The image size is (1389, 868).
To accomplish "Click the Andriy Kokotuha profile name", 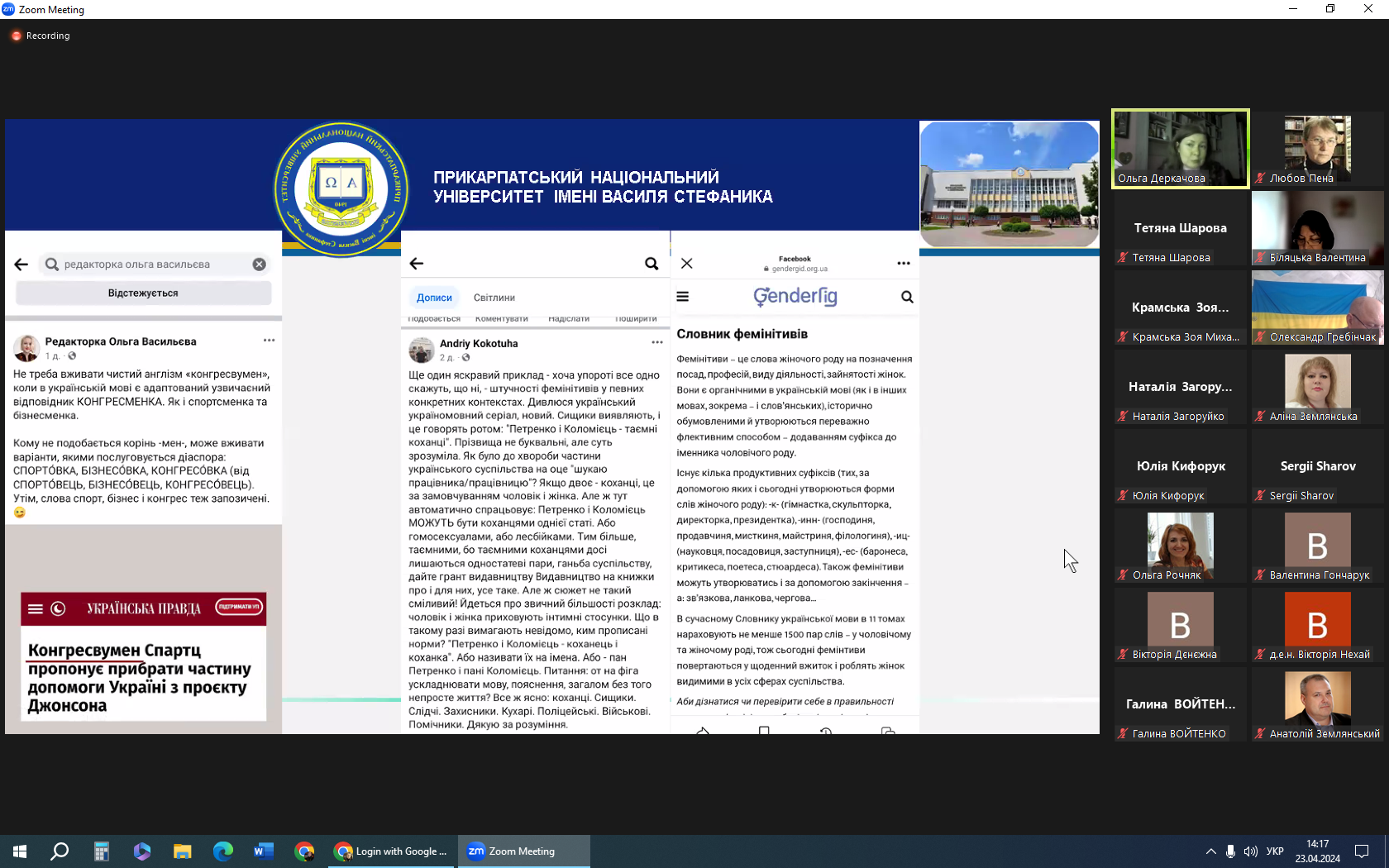I will [479, 344].
